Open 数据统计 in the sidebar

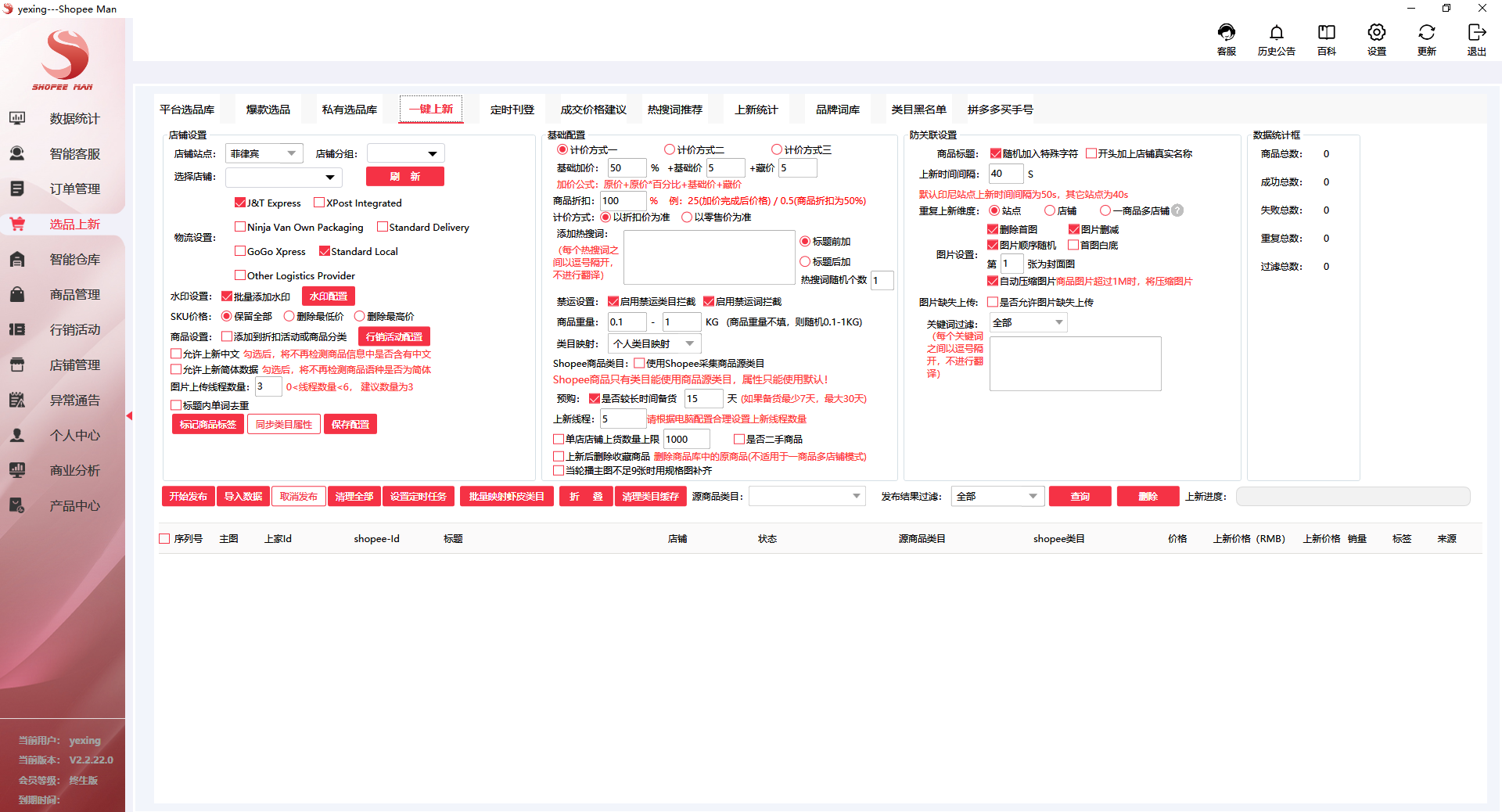click(63, 118)
